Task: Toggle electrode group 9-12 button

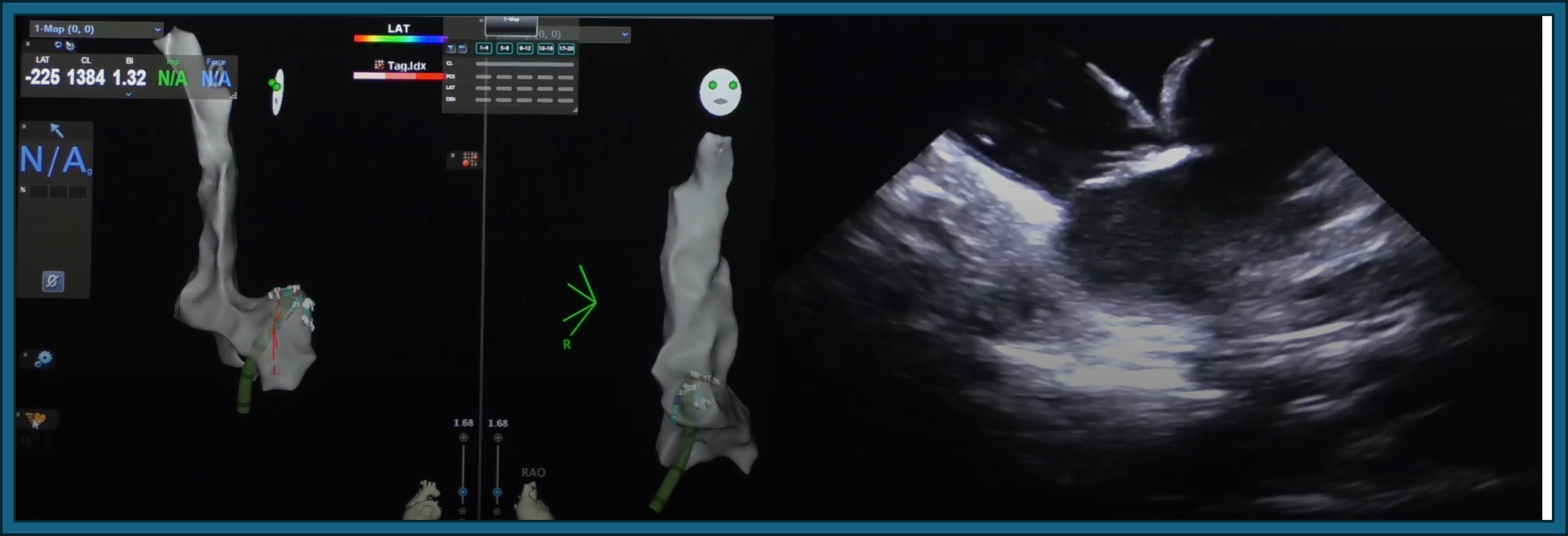Action: pos(525,48)
